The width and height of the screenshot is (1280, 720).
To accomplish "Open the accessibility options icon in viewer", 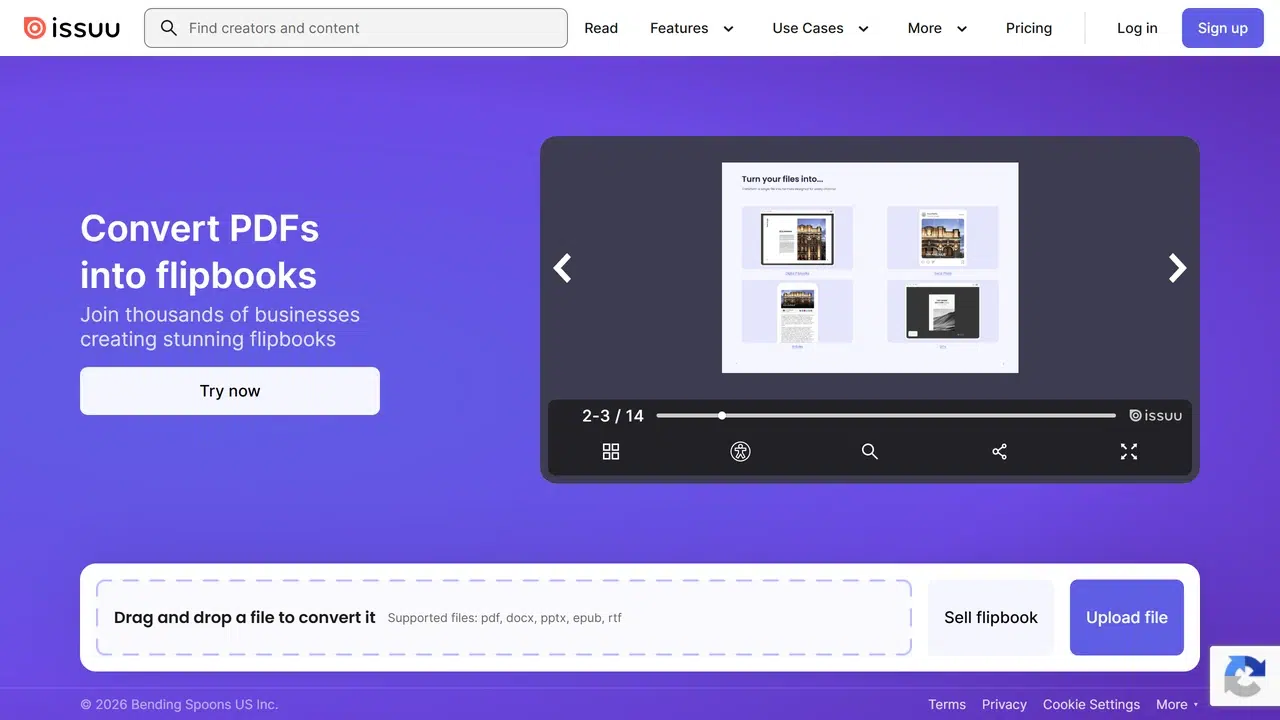I will click(x=740, y=452).
